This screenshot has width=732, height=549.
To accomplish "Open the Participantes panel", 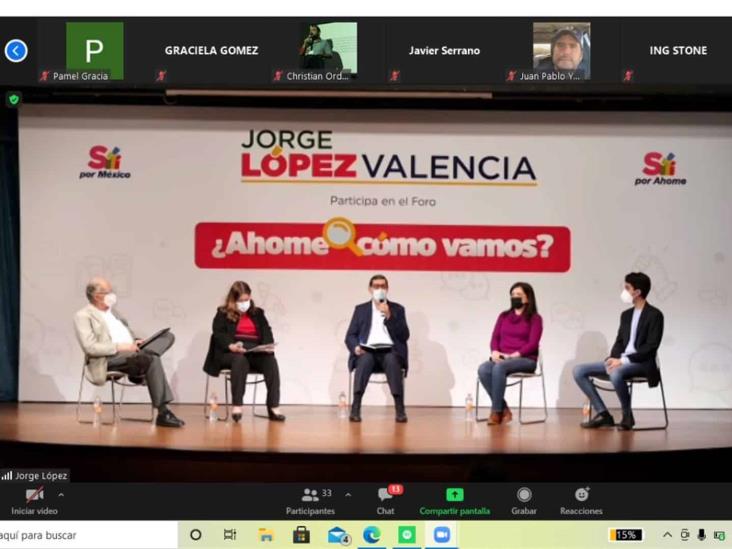I will click(310, 501).
